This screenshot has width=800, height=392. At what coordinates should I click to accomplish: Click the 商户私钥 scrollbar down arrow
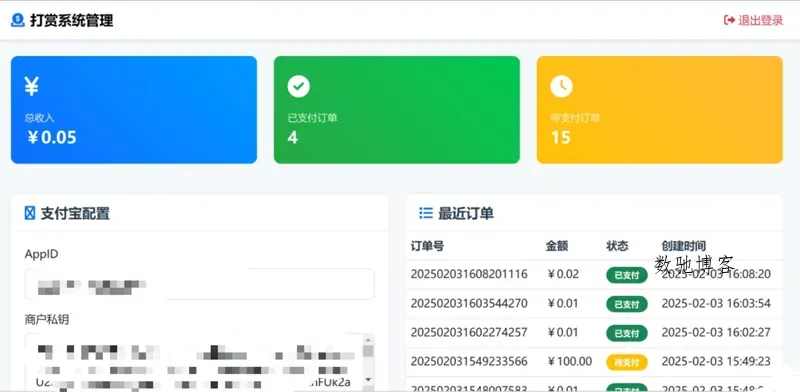pos(368,381)
